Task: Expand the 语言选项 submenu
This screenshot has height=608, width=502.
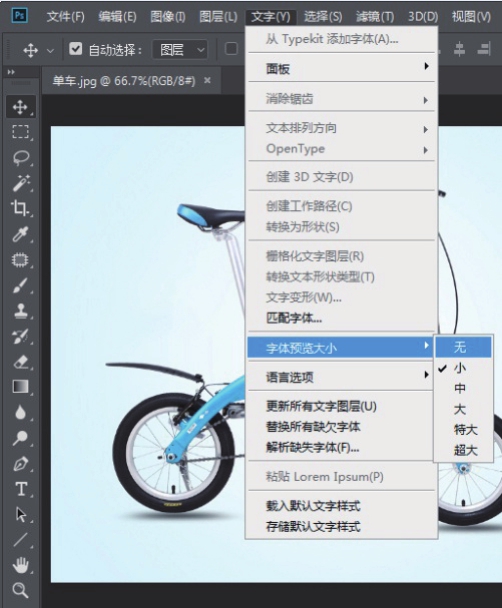Action: click(x=341, y=377)
